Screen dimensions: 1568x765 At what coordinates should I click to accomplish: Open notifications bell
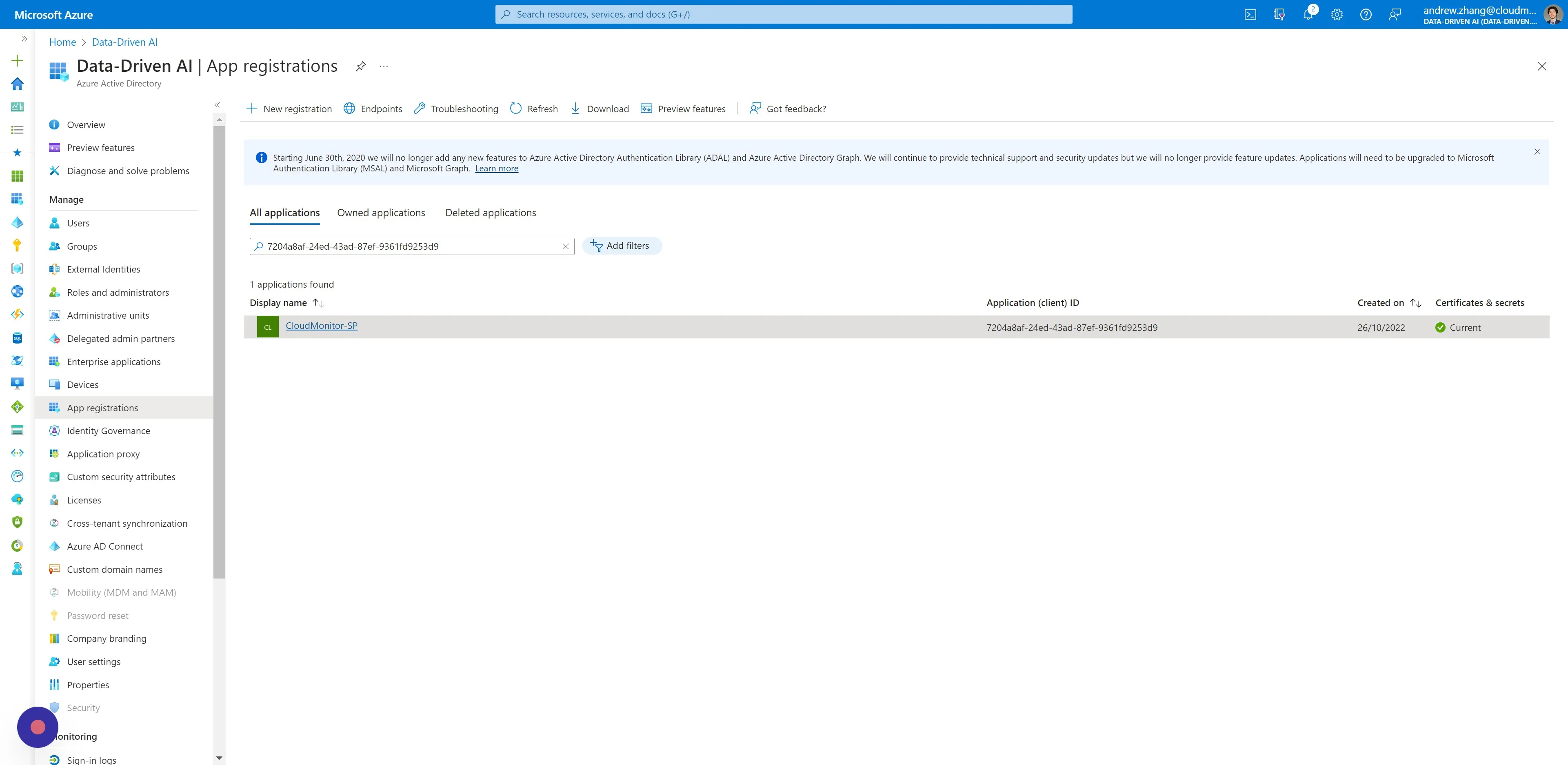pos(1308,15)
